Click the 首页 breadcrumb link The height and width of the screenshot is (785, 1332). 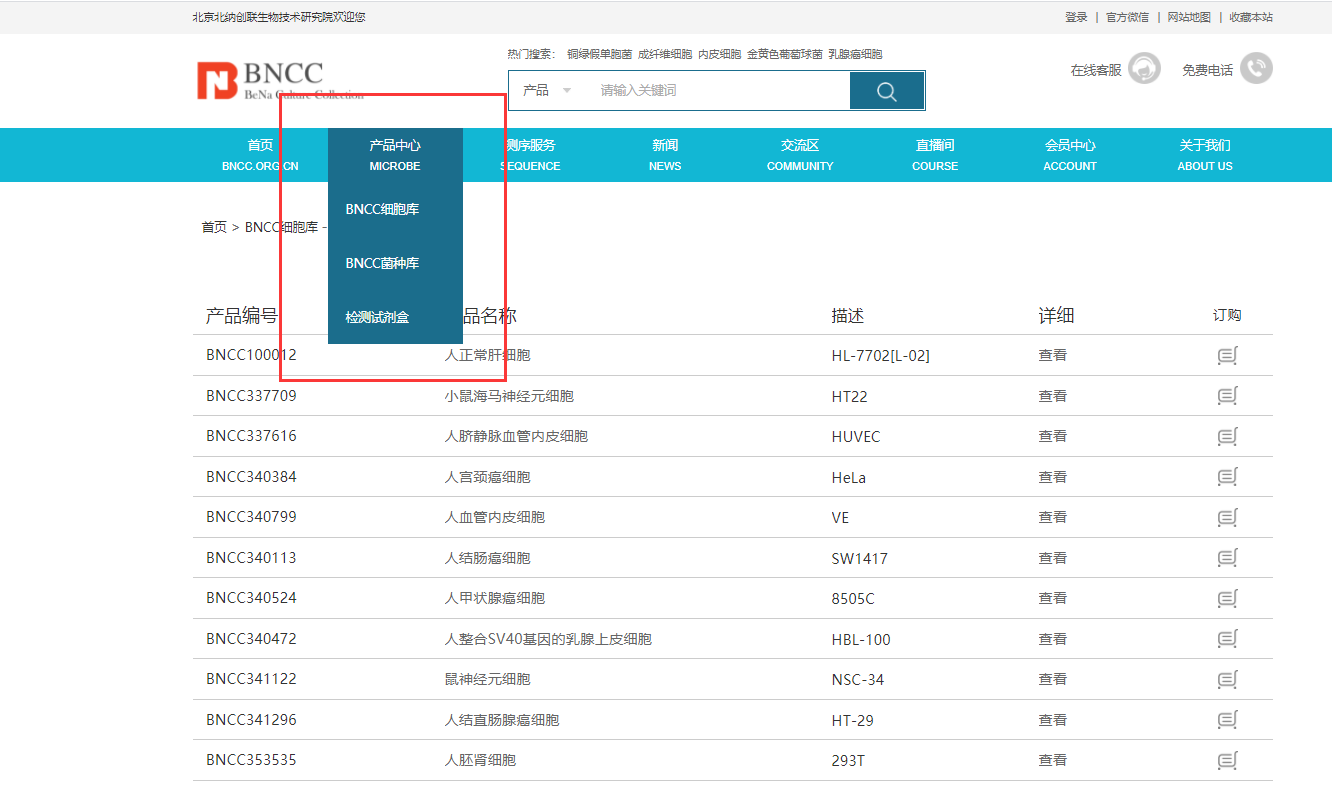coord(214,227)
